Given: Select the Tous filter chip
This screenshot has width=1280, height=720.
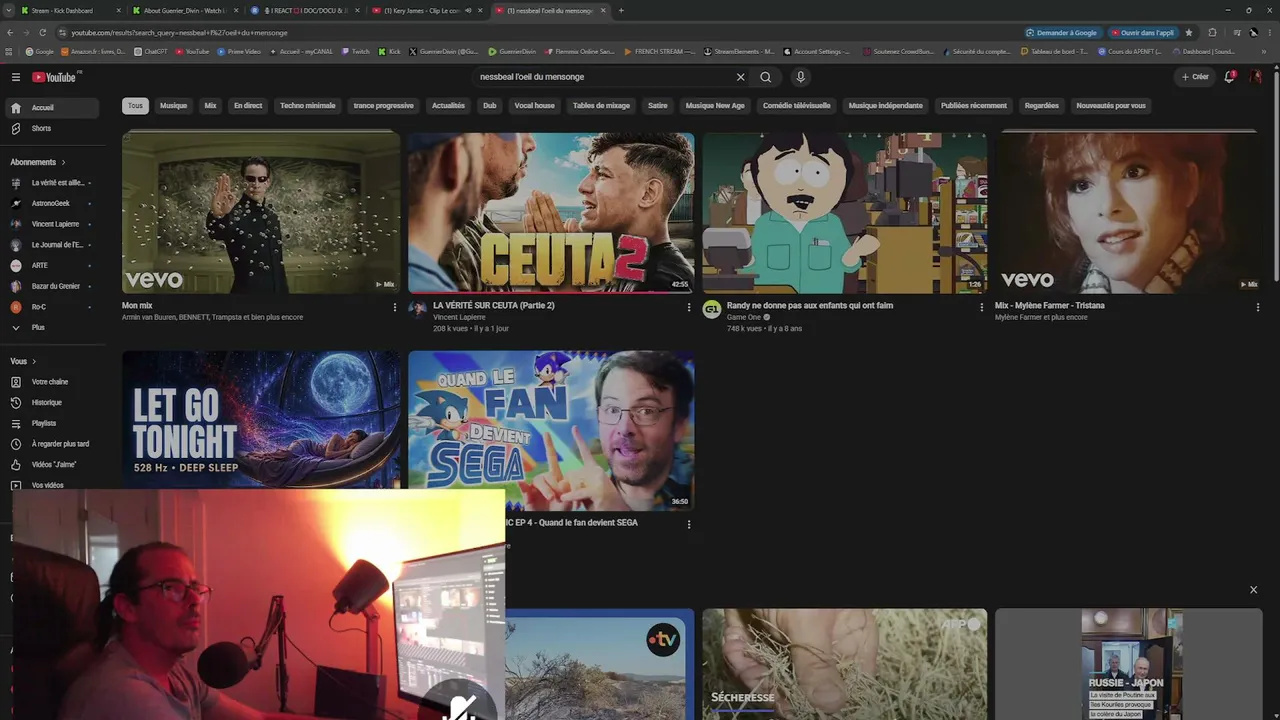Looking at the screenshot, I should [x=135, y=105].
